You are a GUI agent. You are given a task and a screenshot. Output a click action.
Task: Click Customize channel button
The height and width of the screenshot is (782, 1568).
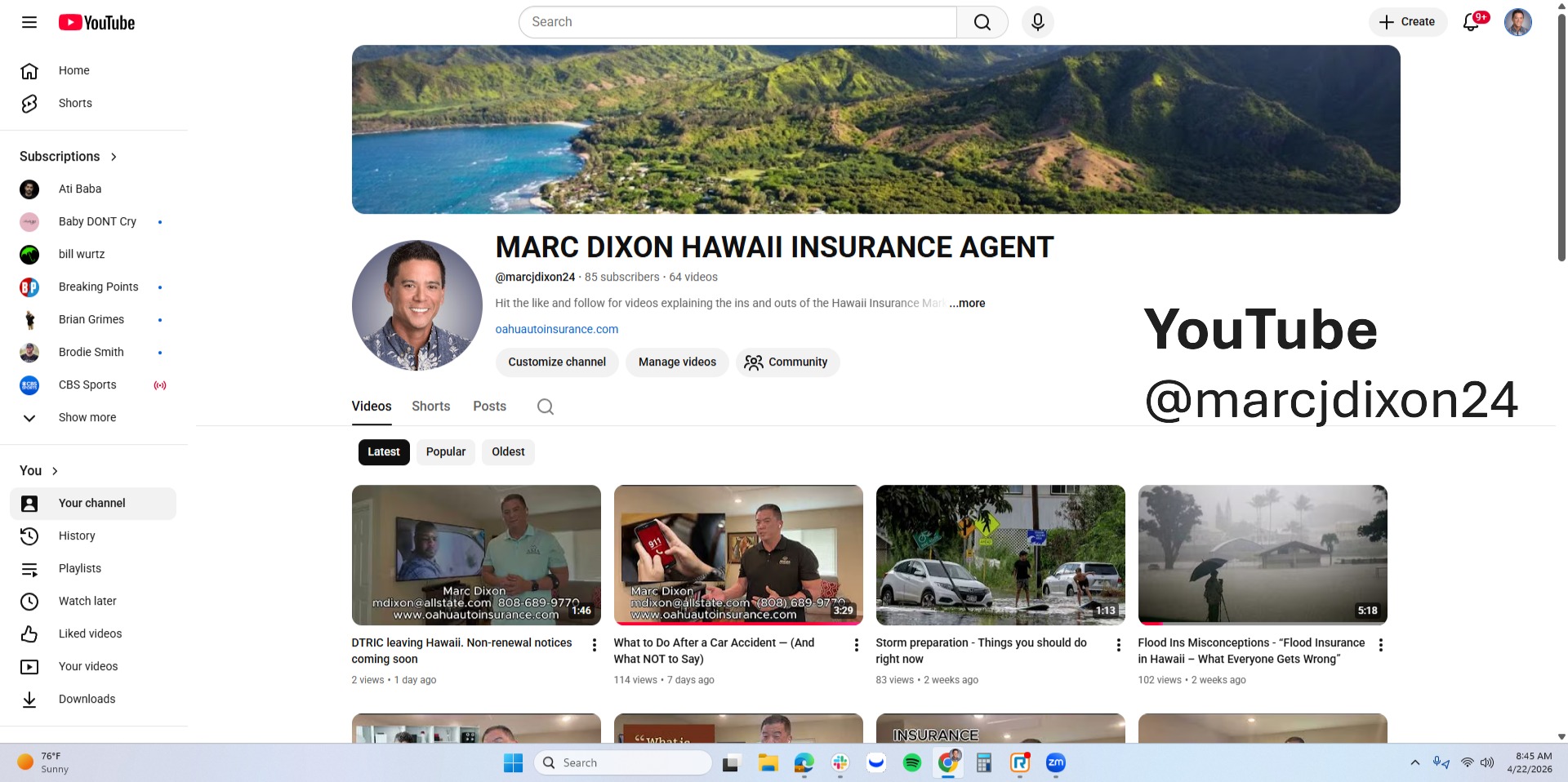click(557, 362)
